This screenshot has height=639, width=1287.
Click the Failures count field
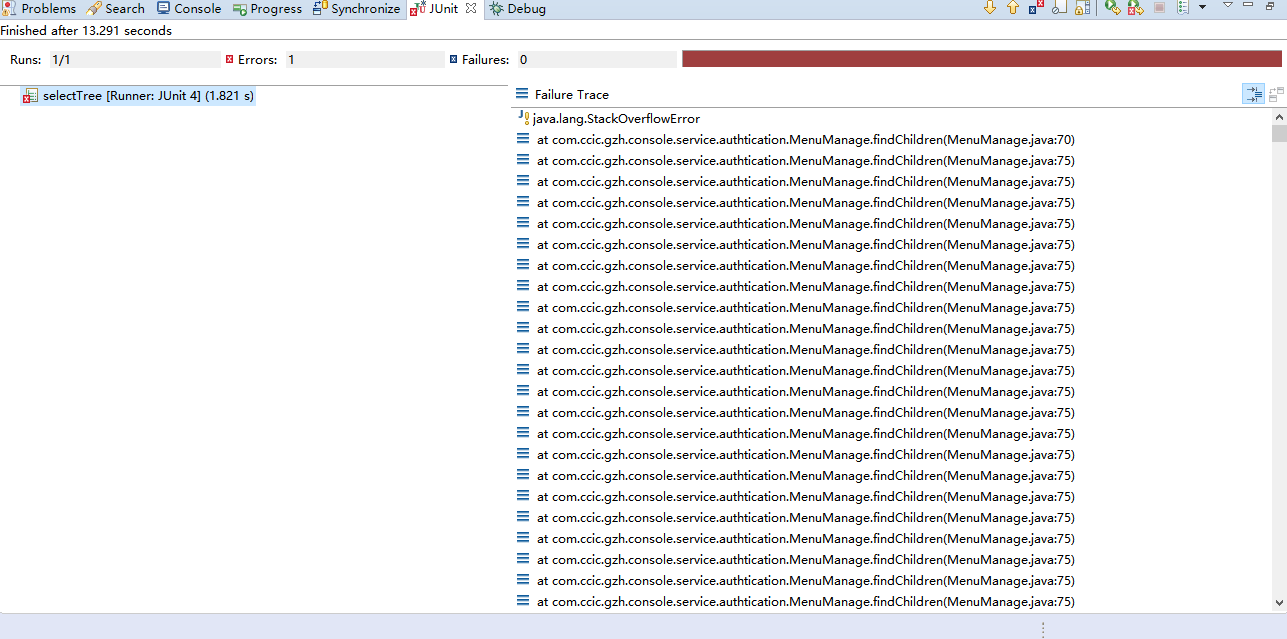(x=597, y=60)
